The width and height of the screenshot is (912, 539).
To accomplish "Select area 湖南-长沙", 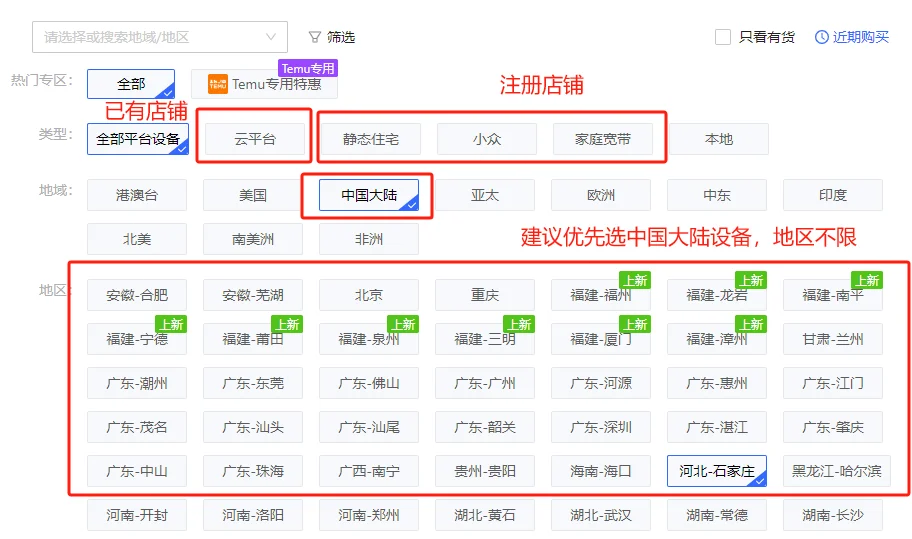I will (x=833, y=515).
